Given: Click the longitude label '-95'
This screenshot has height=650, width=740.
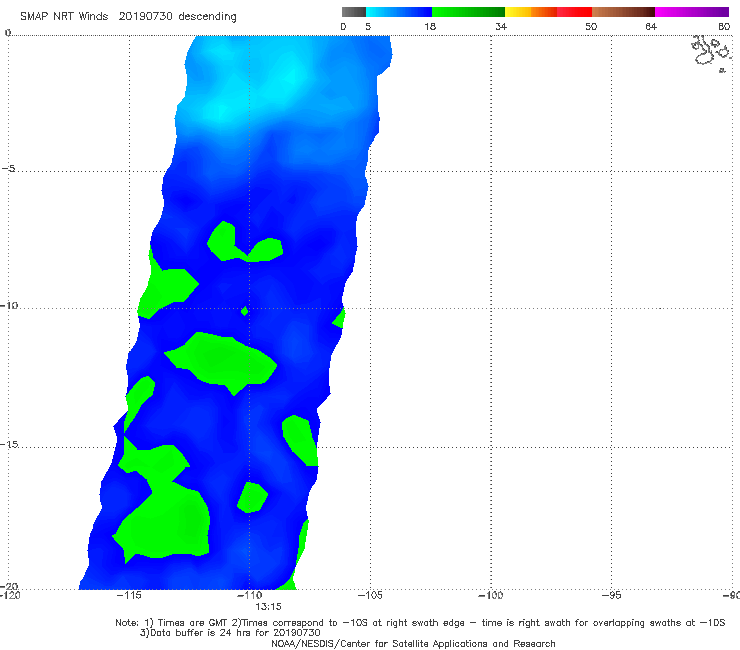Looking at the screenshot, I should (x=612, y=595).
